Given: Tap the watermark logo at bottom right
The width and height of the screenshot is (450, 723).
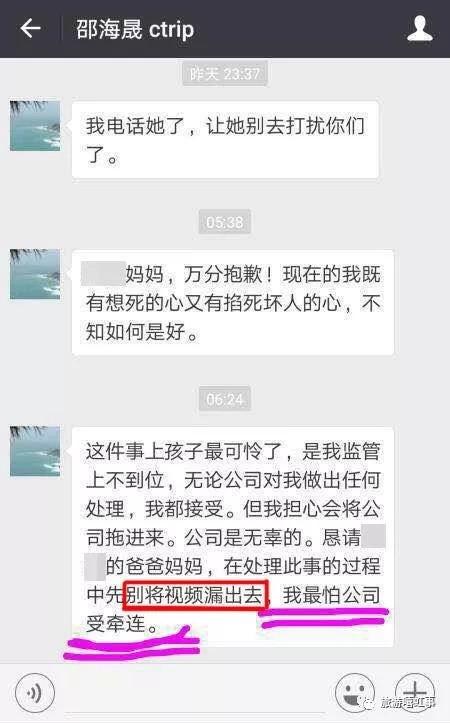Looking at the screenshot, I should coord(399,703).
